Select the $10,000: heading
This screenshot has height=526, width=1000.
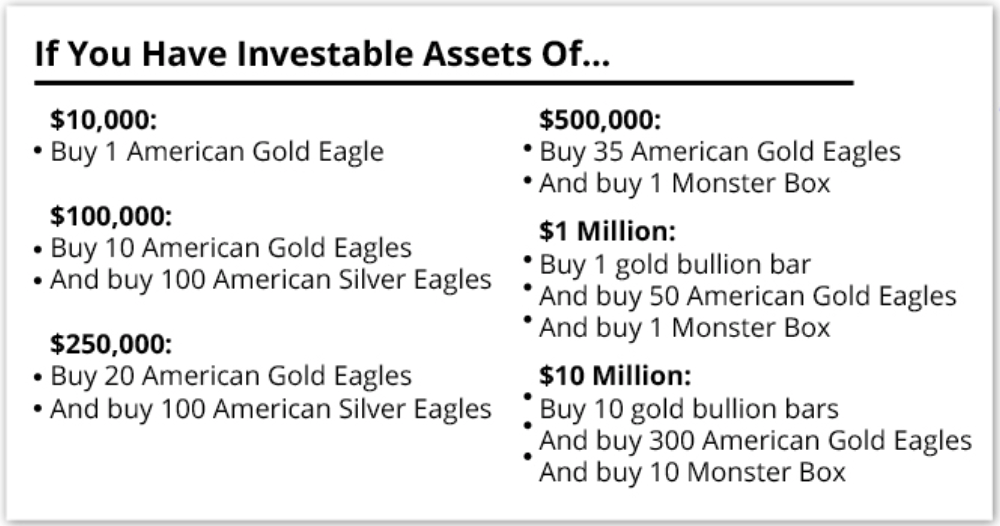(103, 119)
